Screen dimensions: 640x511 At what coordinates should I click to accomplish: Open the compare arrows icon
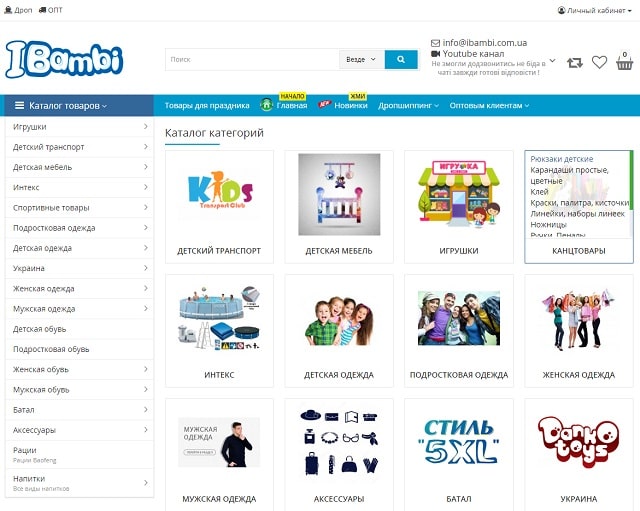pyautogui.click(x=574, y=62)
